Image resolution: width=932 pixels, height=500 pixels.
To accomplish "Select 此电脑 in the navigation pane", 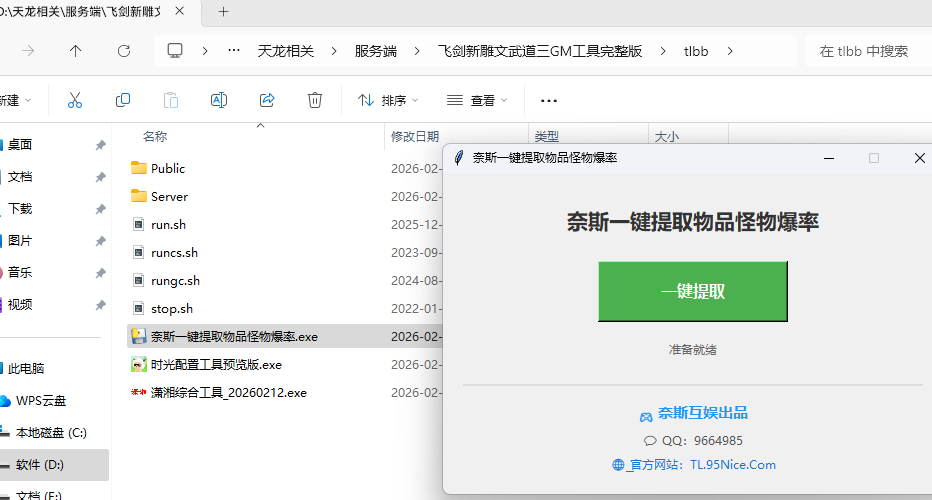I will (x=26, y=369).
